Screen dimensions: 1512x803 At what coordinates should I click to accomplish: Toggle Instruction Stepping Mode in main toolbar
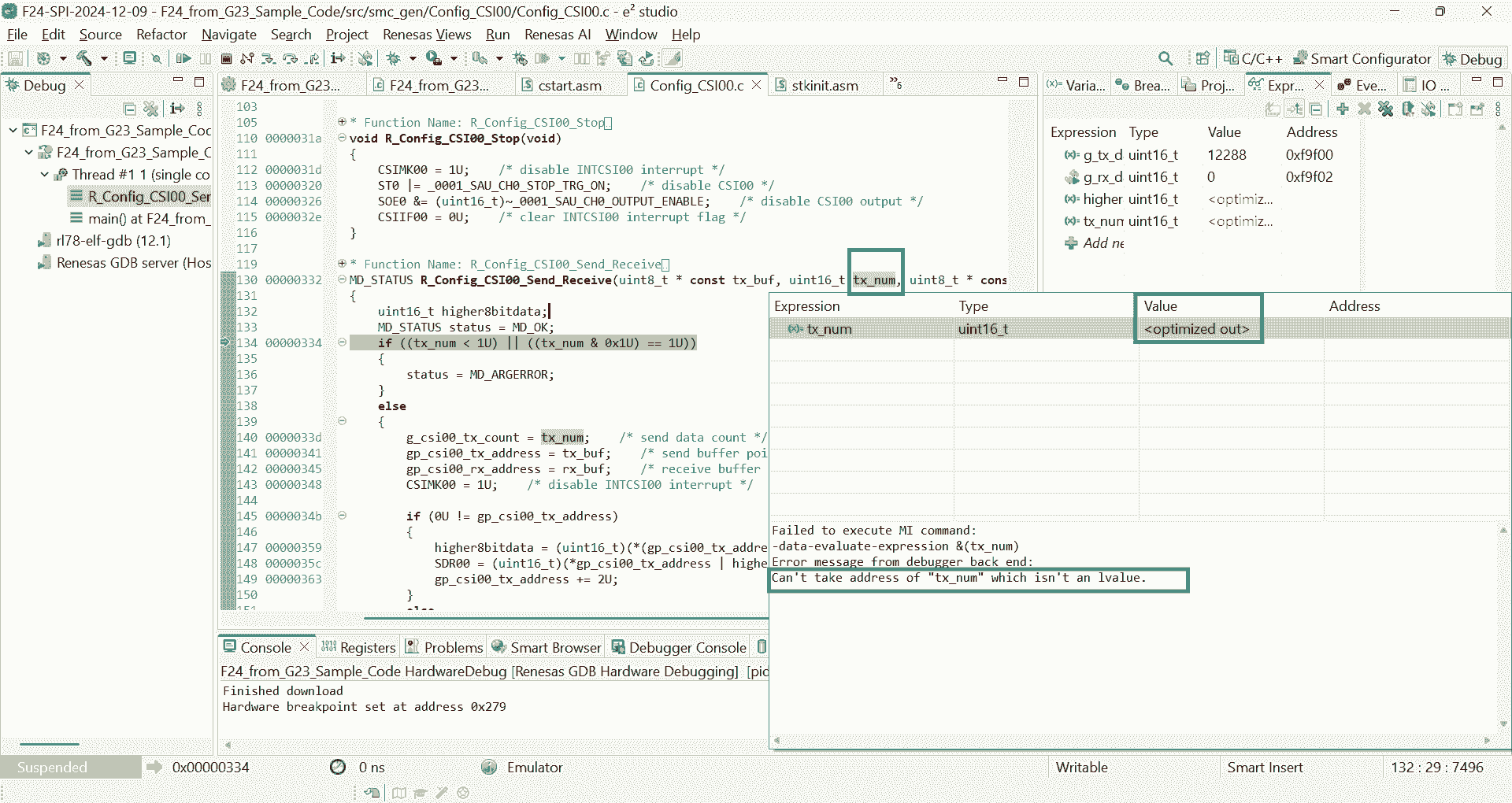tap(338, 58)
